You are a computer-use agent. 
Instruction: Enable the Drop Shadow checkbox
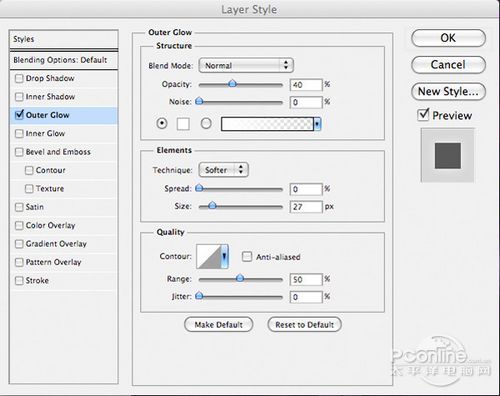click(x=19, y=79)
